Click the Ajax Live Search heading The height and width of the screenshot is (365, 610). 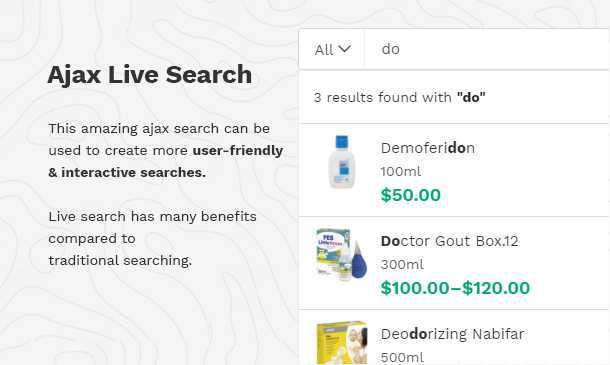150,74
